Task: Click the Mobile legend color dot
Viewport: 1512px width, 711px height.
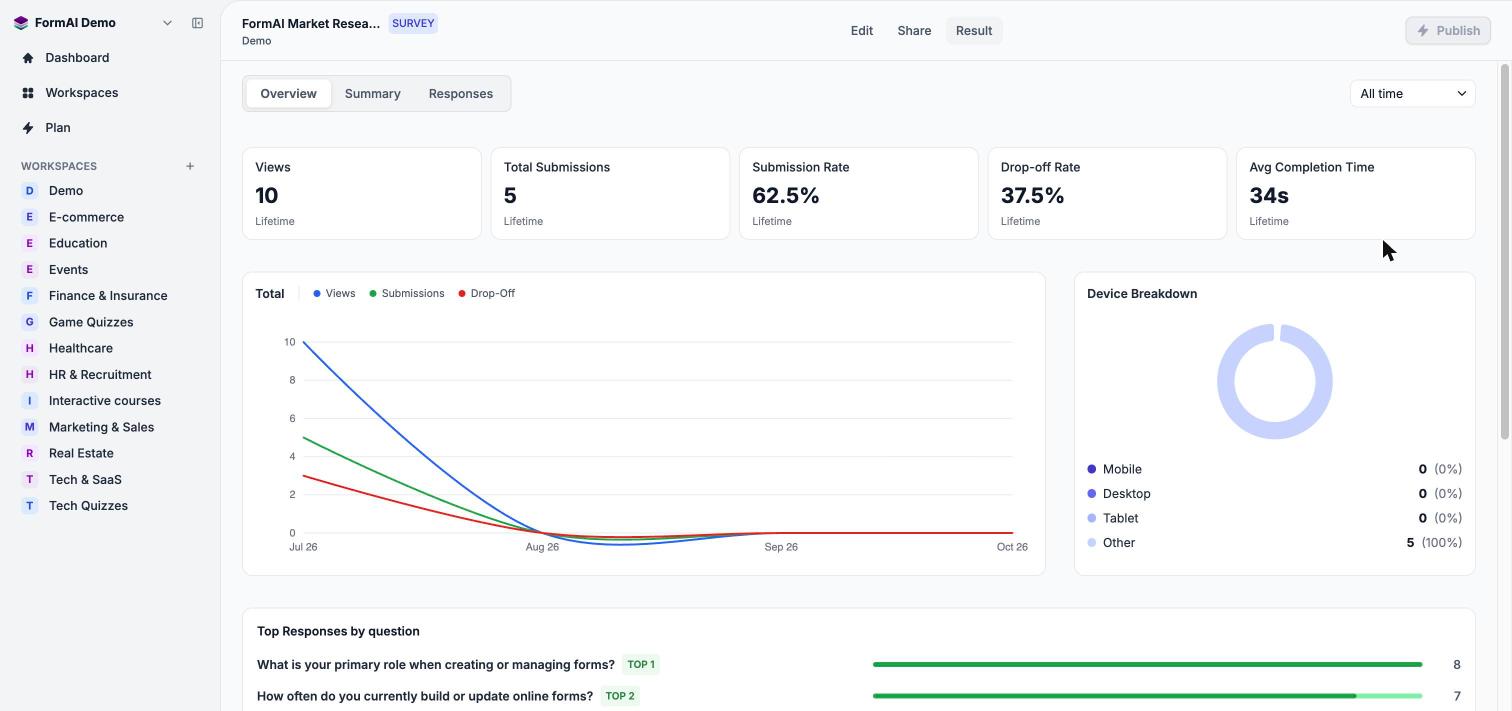Action: click(1092, 469)
